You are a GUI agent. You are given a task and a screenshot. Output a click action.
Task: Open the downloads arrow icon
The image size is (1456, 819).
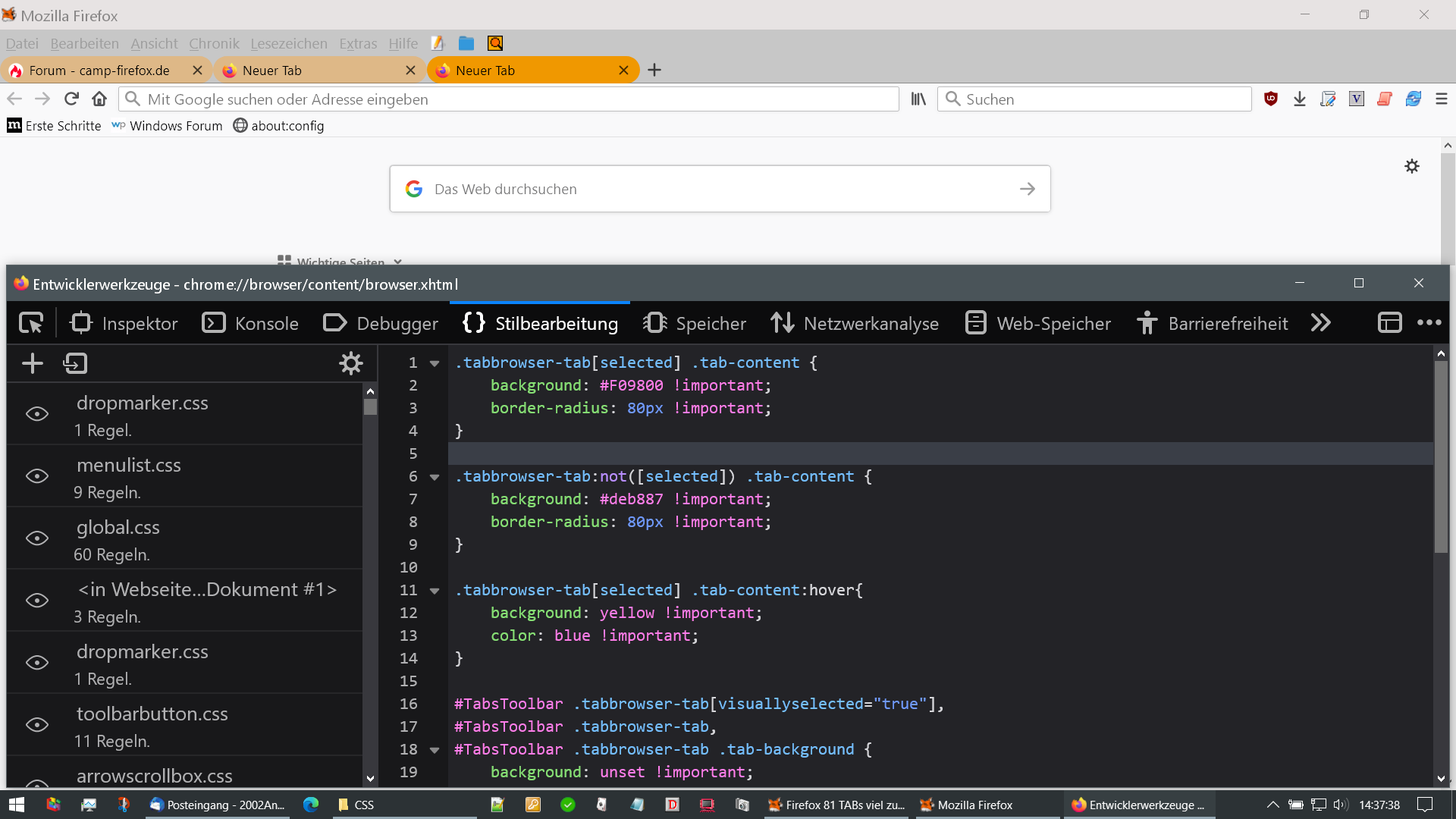(1299, 99)
